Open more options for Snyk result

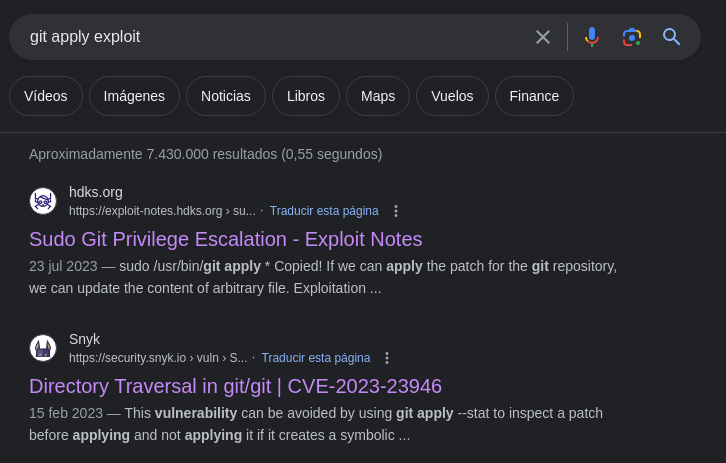pyautogui.click(x=387, y=358)
